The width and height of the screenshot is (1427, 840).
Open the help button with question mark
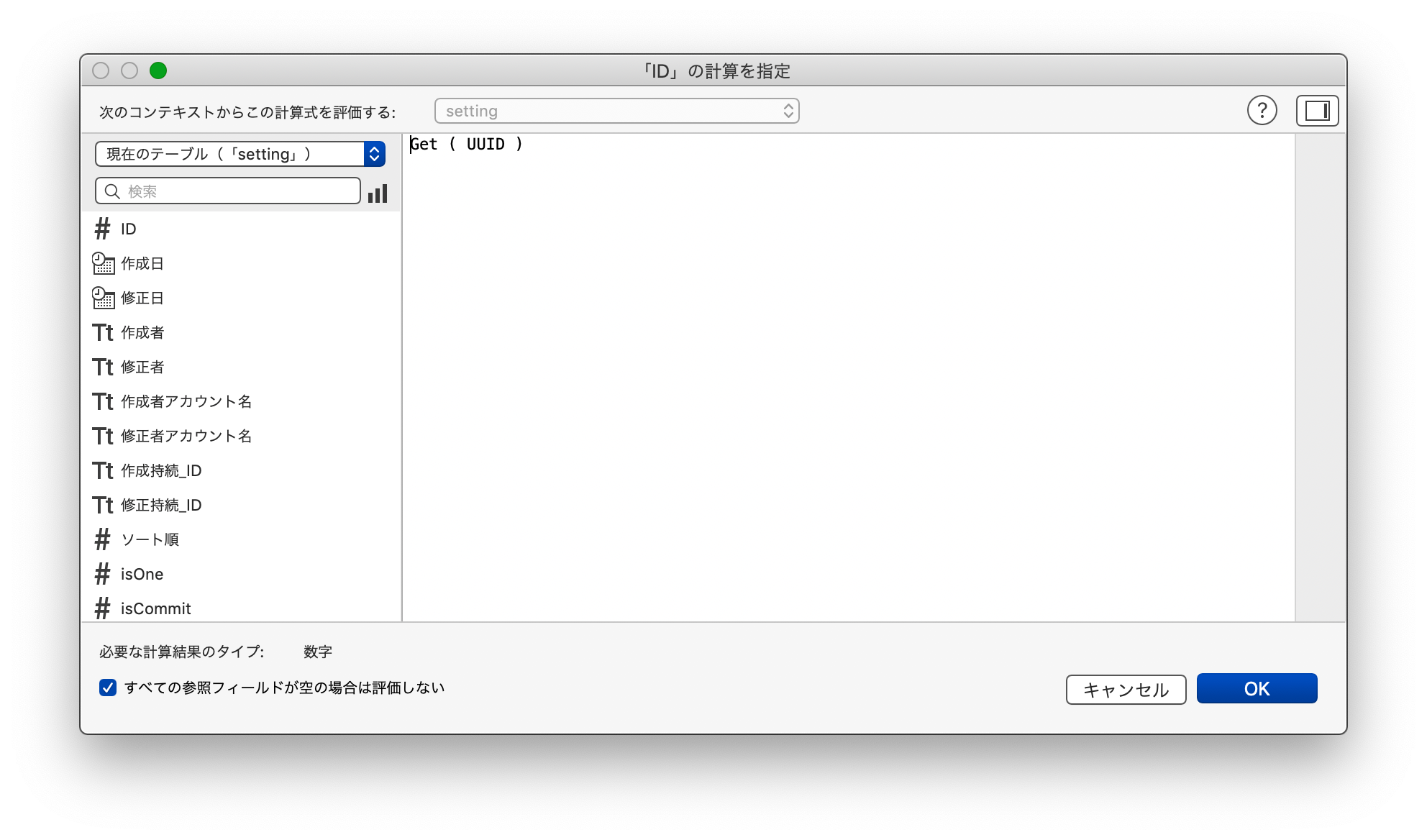click(x=1262, y=110)
